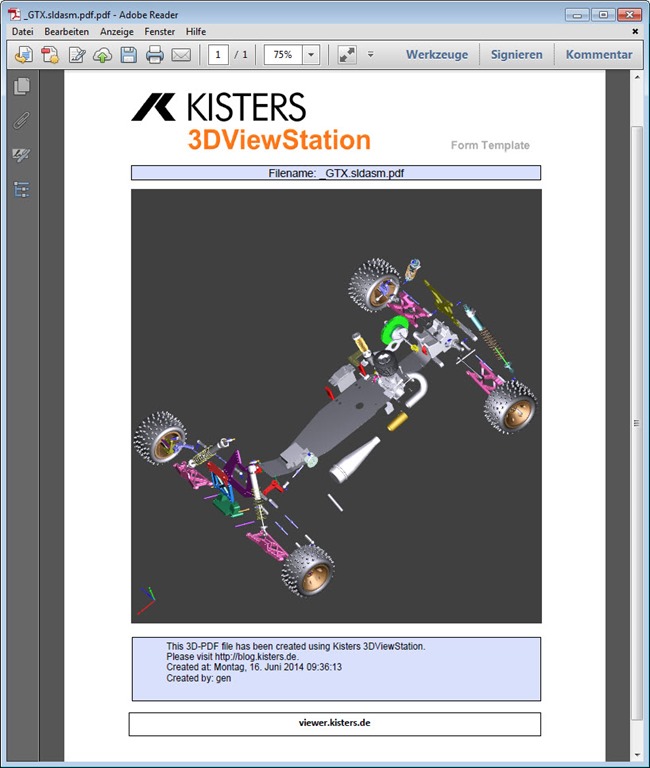Click the 3D buggy model view
The height and width of the screenshot is (768, 650).
tap(336, 406)
